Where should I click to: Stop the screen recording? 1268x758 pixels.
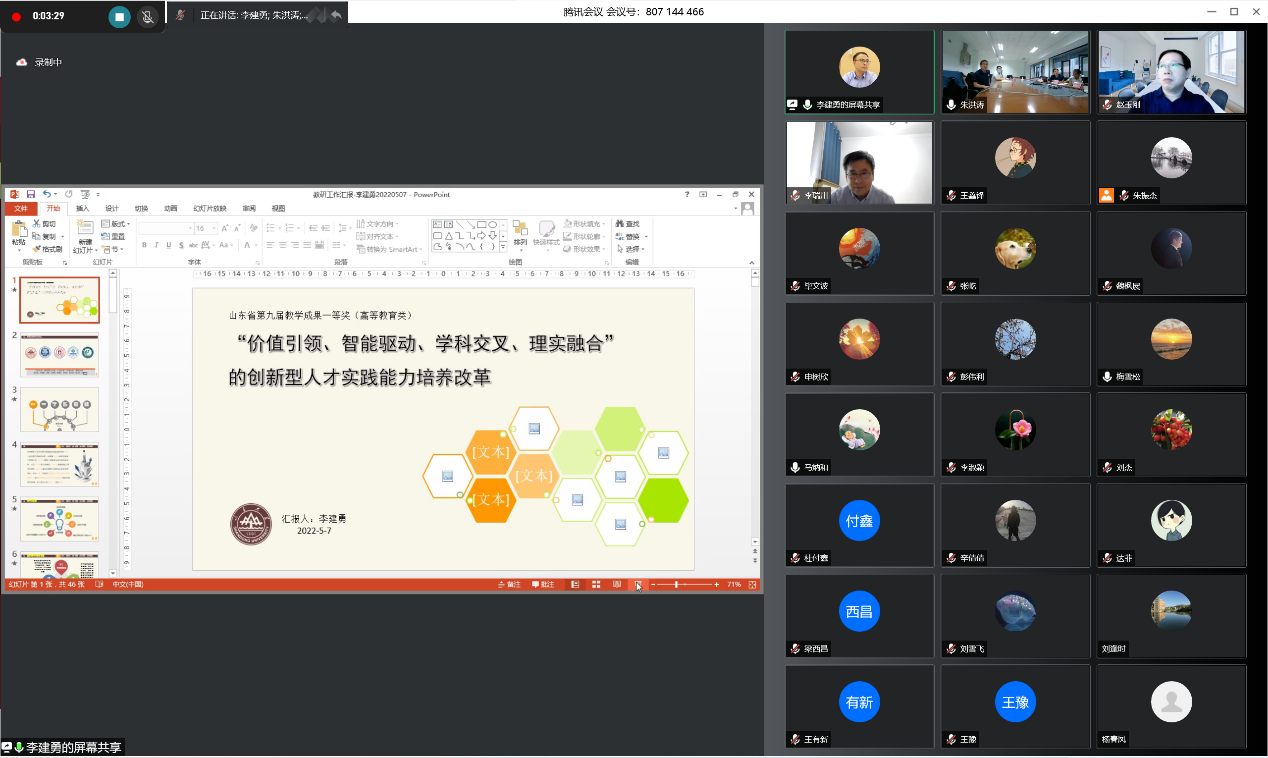tap(120, 17)
